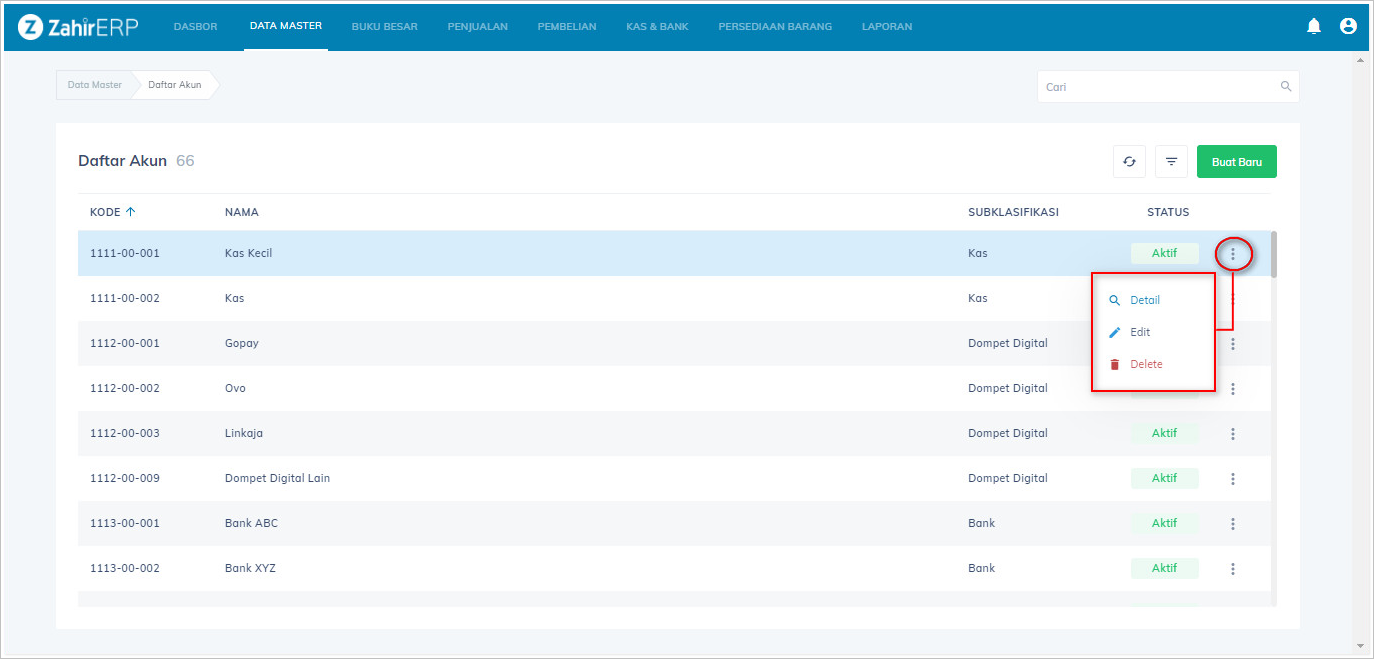Open three-dot menu for Dompet Digital Lain

click(x=1233, y=479)
